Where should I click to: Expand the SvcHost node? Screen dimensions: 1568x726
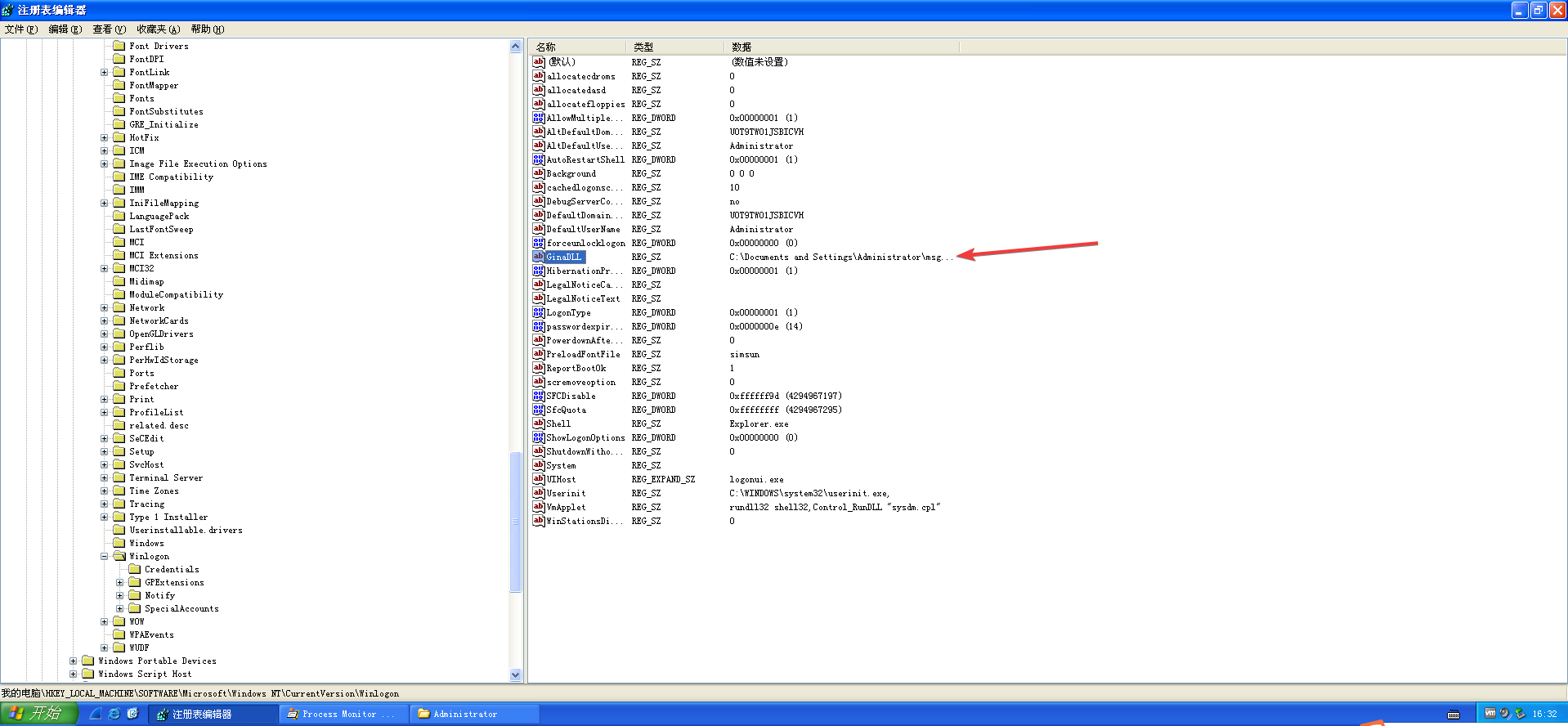tap(104, 464)
